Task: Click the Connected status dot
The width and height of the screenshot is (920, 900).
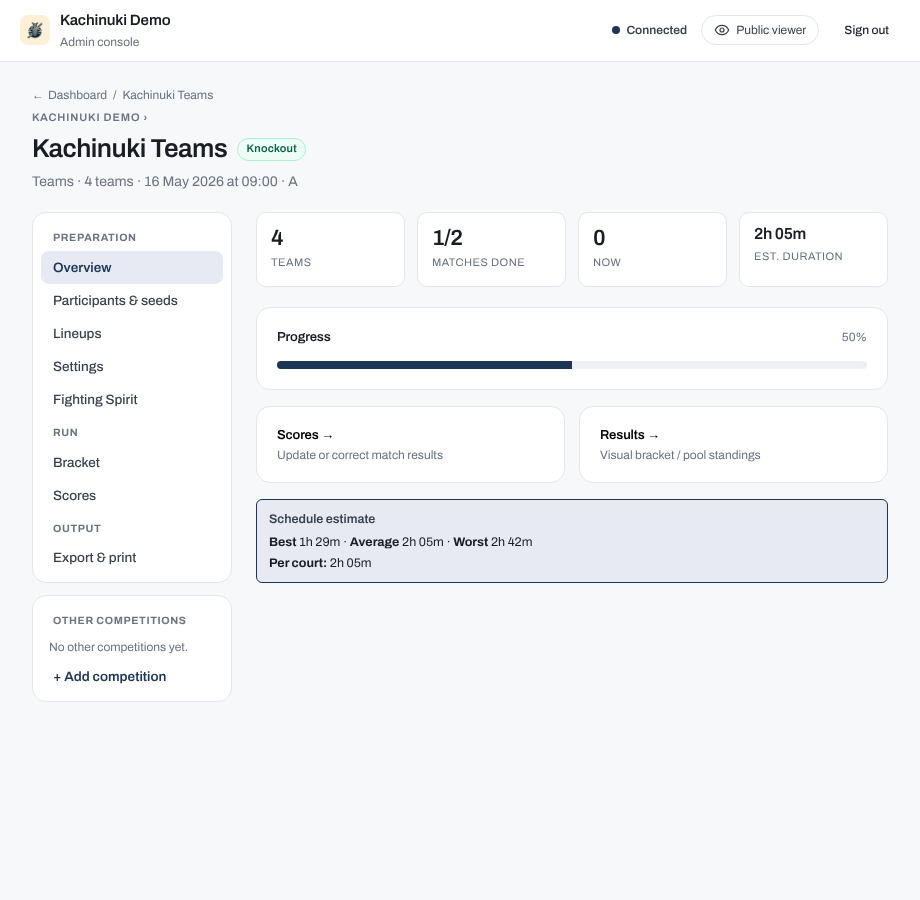Action: pos(615,30)
